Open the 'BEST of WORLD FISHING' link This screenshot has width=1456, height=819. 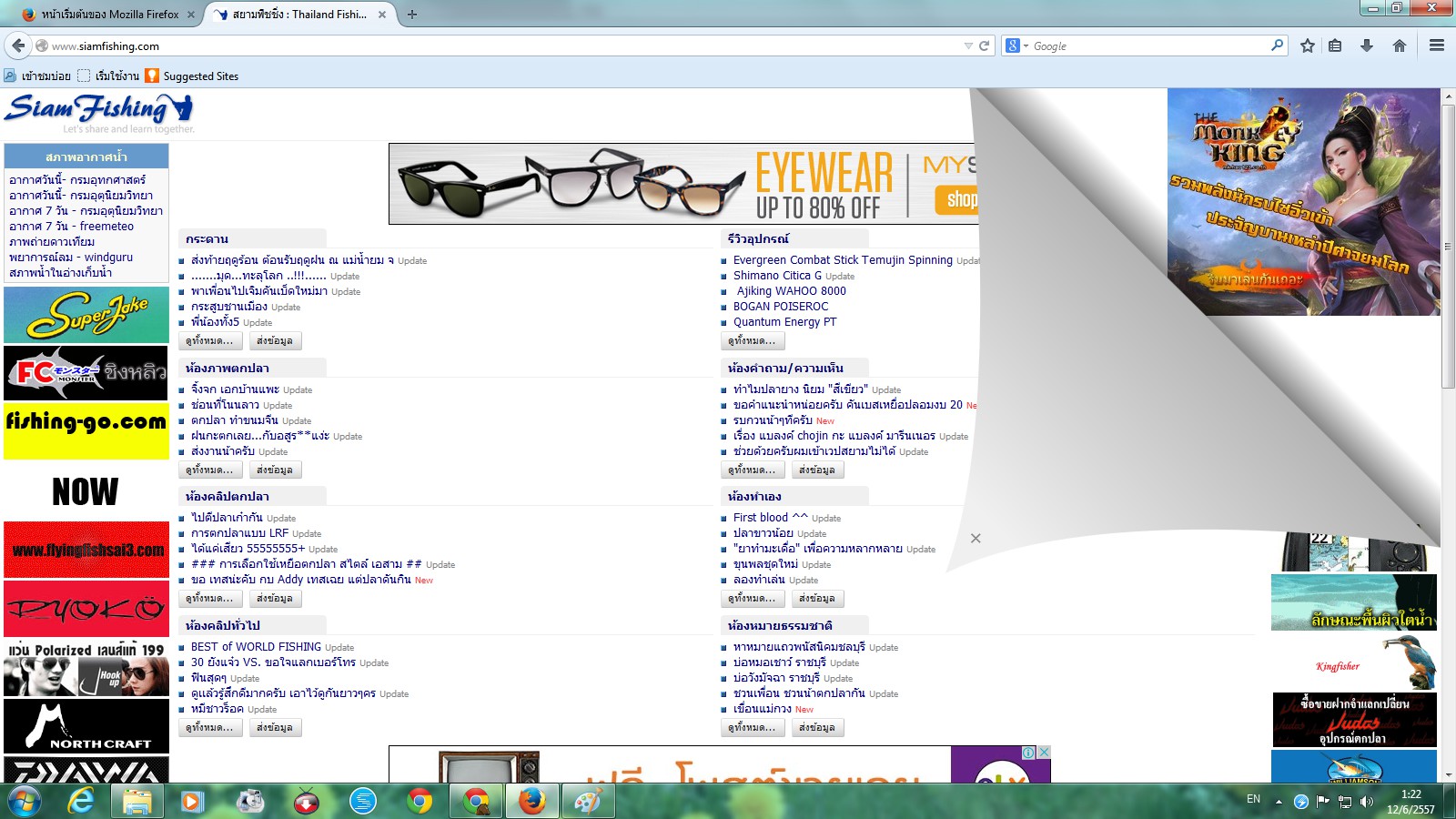[x=256, y=647]
